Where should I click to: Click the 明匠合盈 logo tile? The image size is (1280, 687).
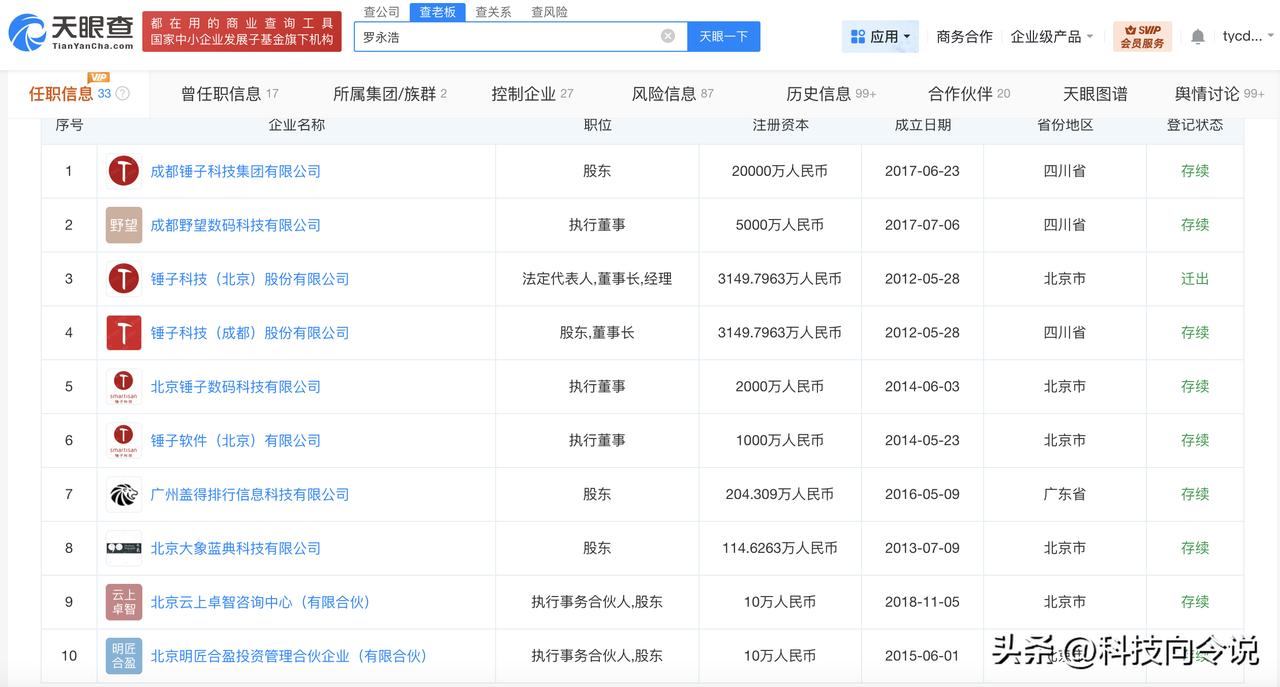pos(124,656)
